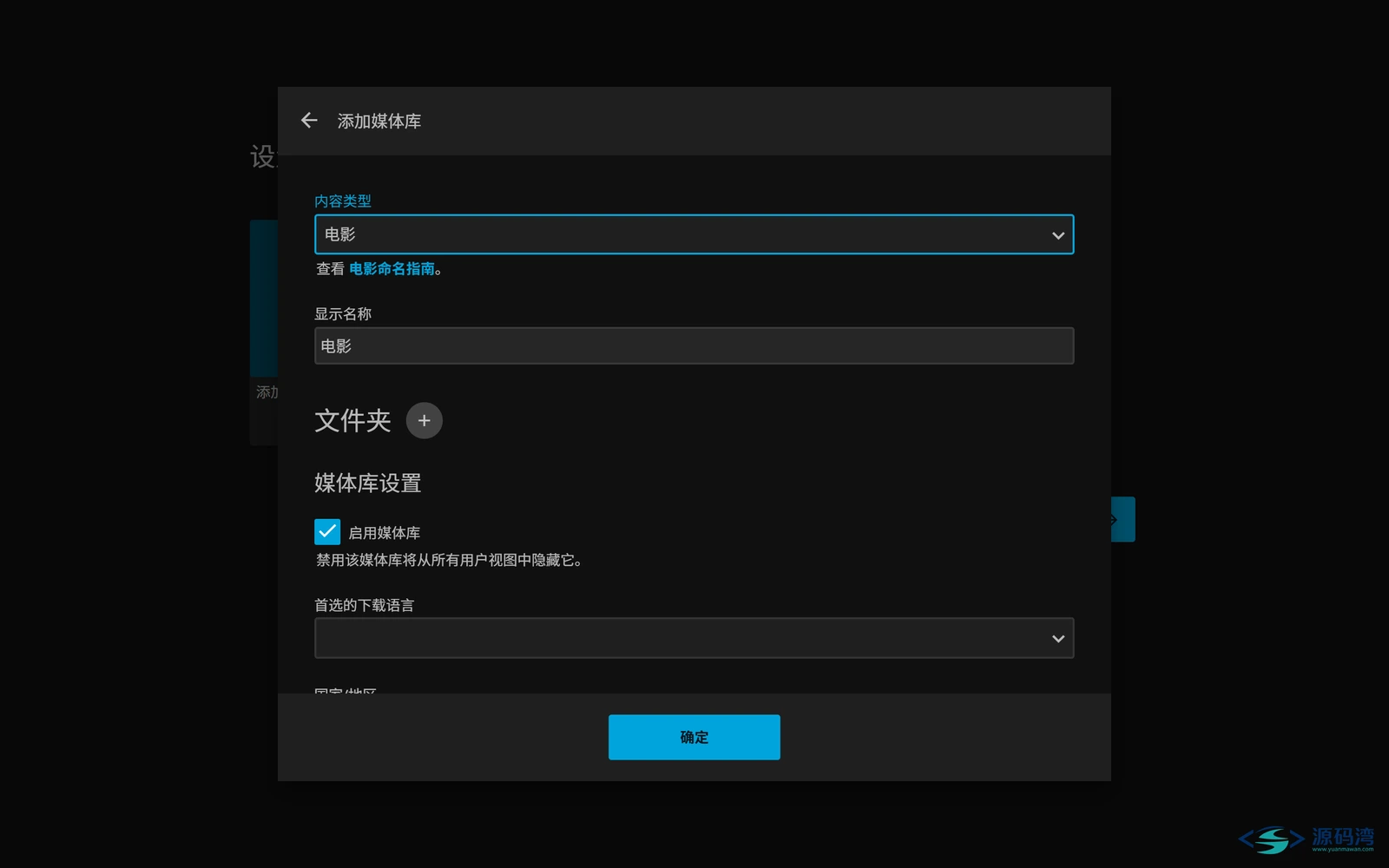Click the 显示名称 input field
The width and height of the screenshot is (1389, 868).
pyautogui.click(x=694, y=345)
